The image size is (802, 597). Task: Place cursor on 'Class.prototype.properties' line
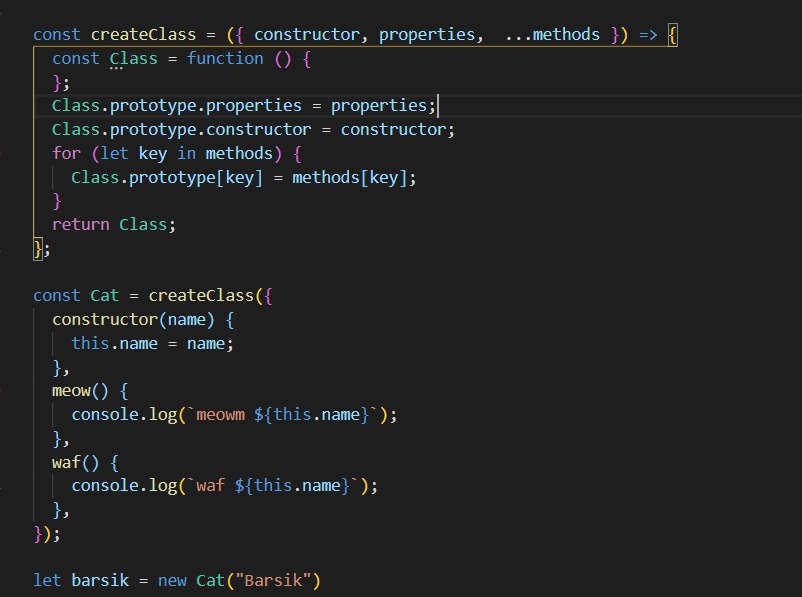click(243, 106)
